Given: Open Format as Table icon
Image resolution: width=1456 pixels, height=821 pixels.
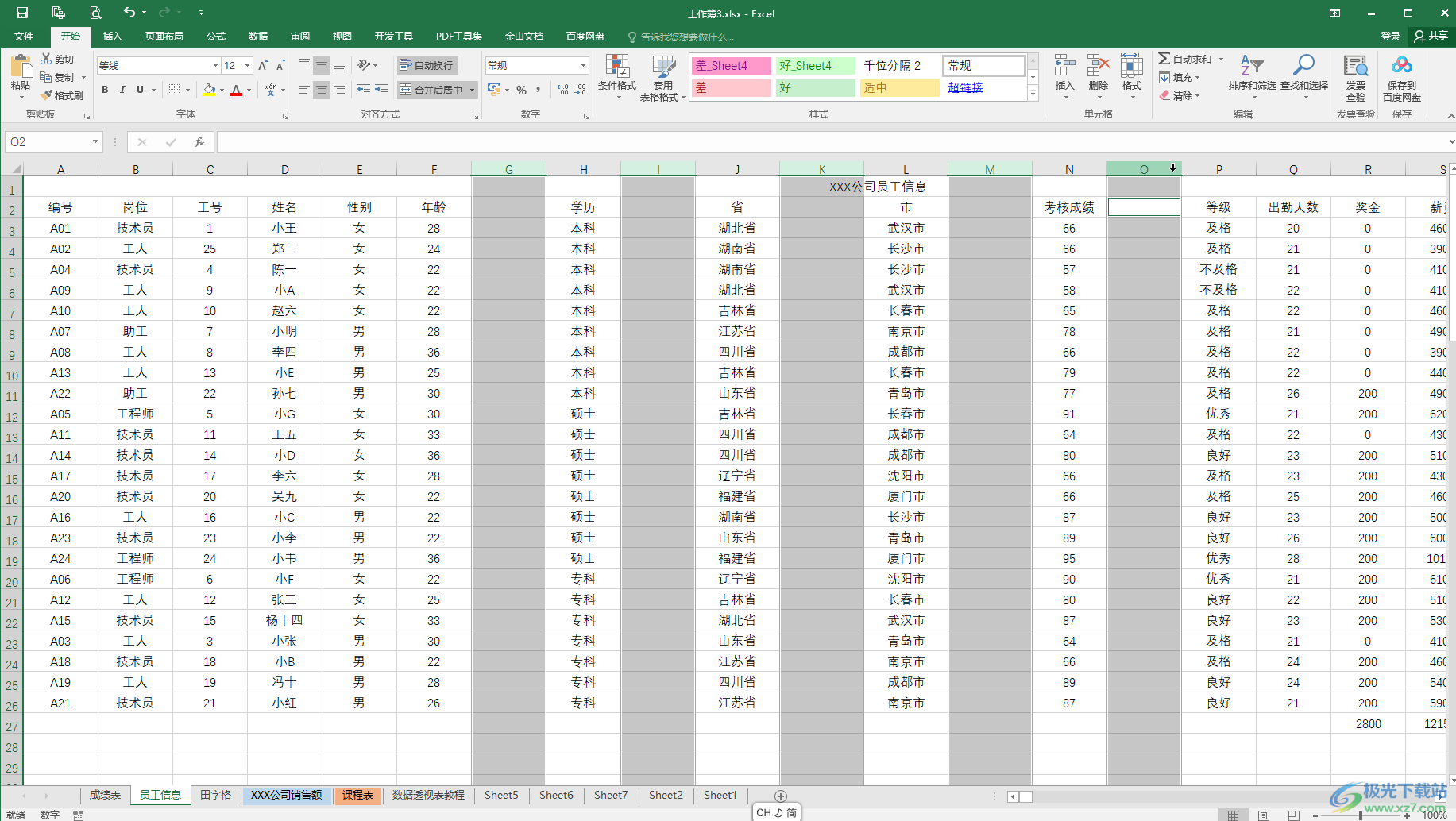Looking at the screenshot, I should [663, 67].
